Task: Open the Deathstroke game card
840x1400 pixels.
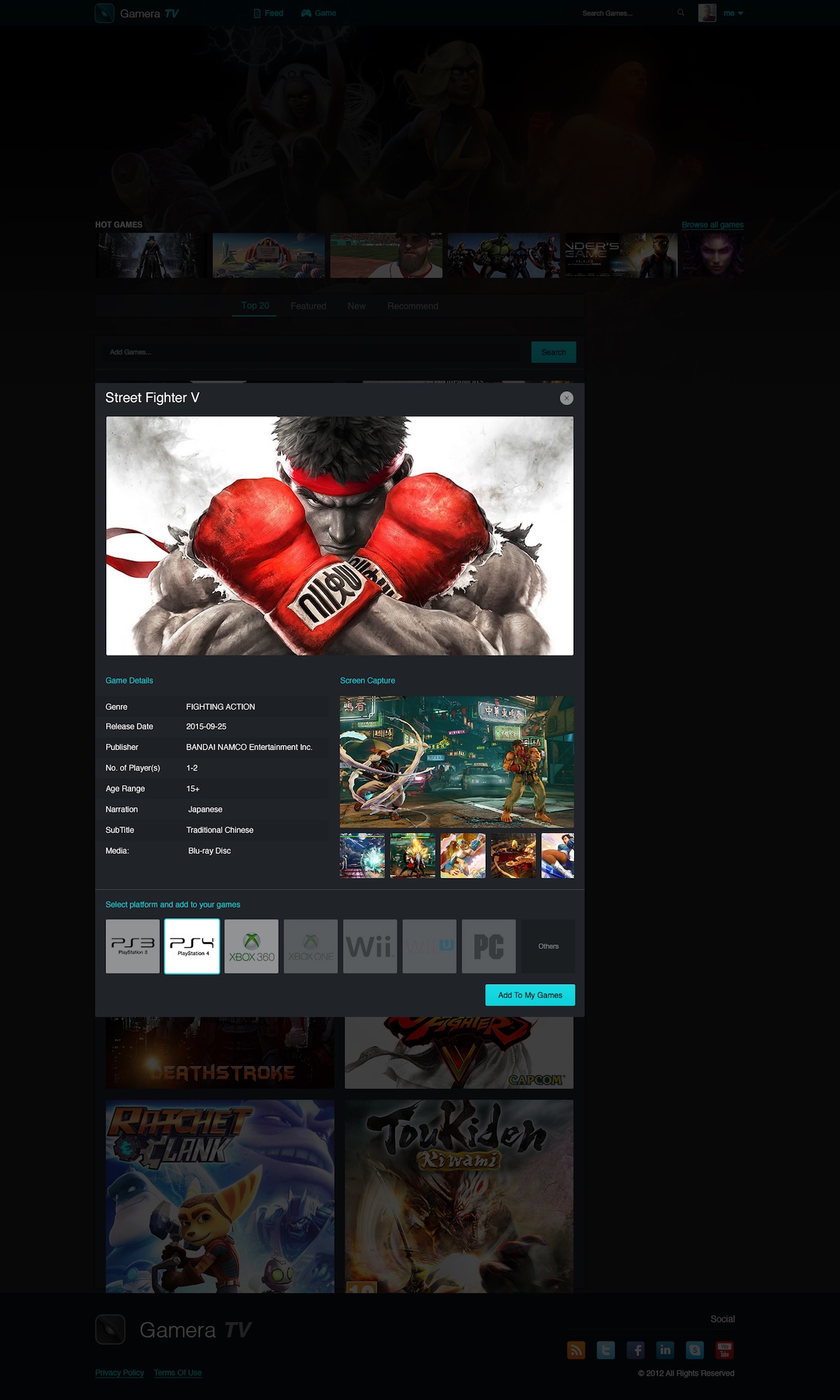Action: (220, 1053)
